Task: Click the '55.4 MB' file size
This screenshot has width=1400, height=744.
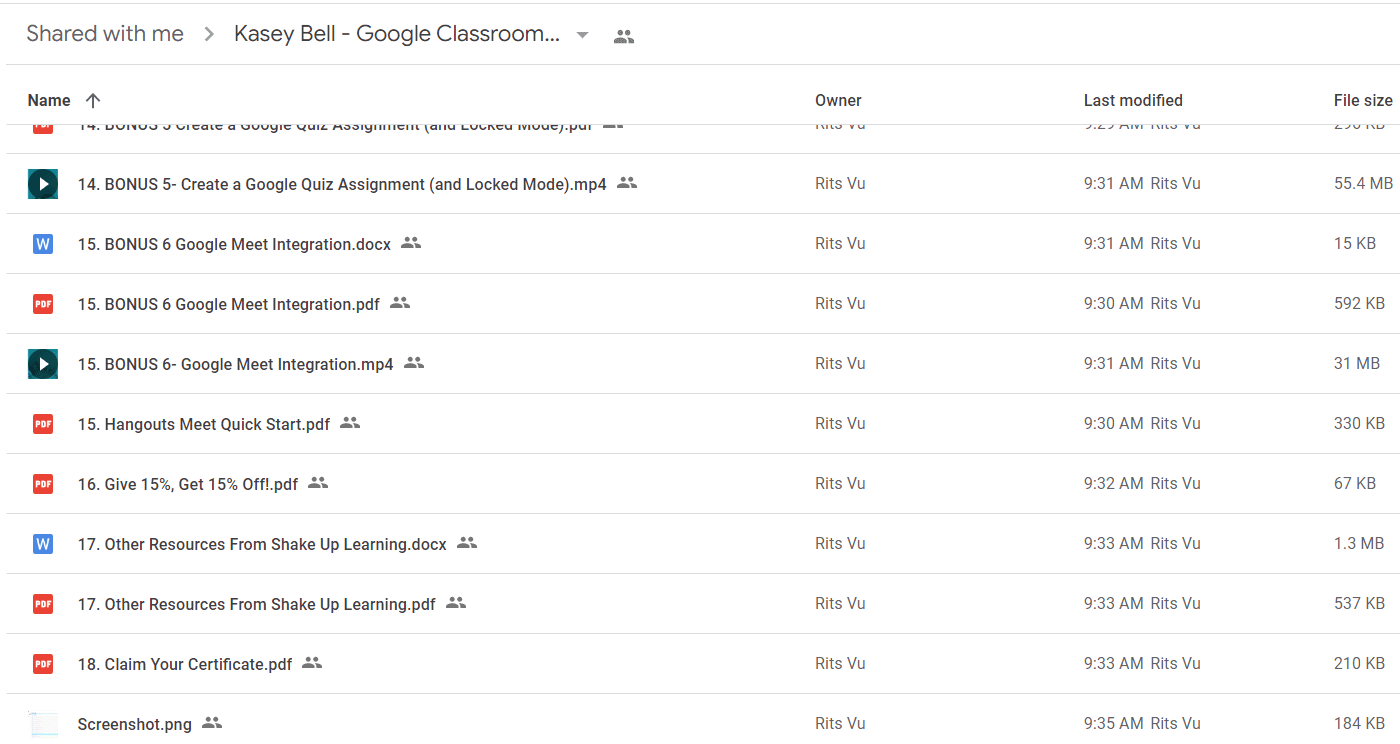Action: point(1363,184)
